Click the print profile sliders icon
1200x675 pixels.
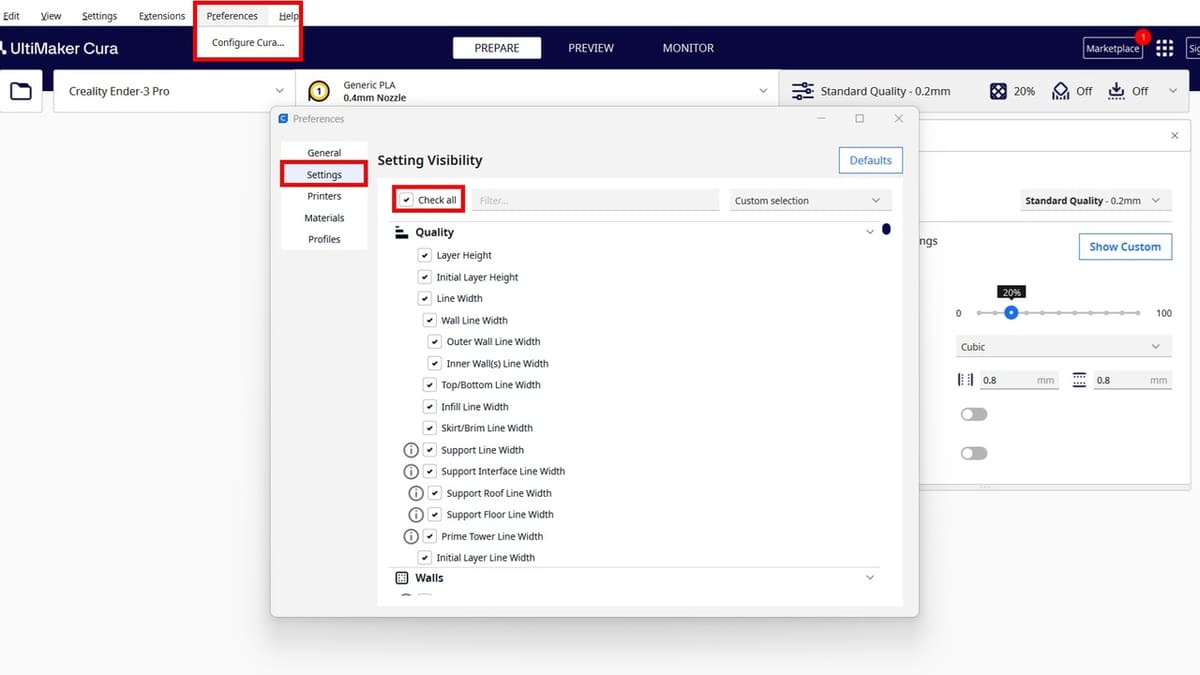[x=802, y=91]
